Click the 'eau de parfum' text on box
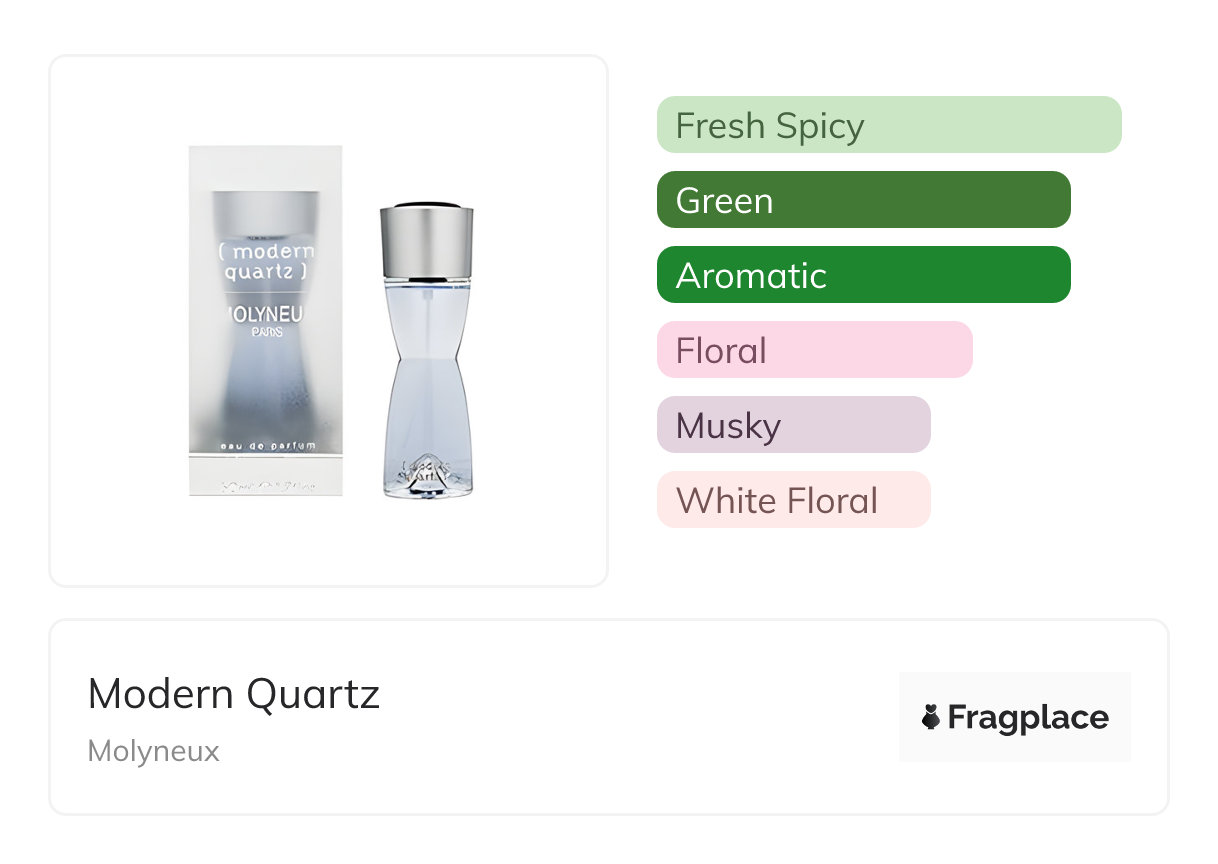Screen dimensions: 1218x864 coord(267,444)
